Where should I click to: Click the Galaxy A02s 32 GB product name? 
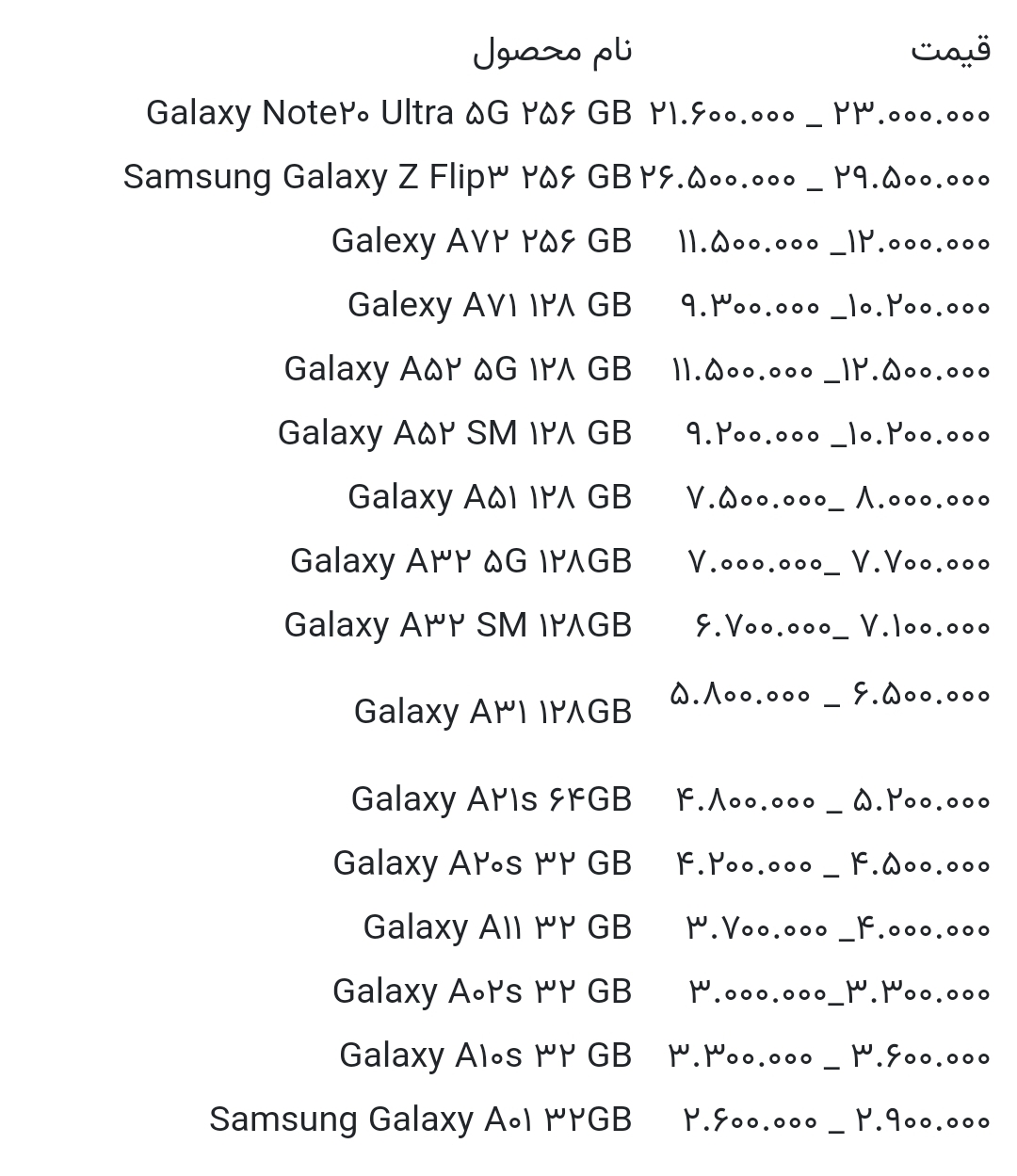(482, 991)
